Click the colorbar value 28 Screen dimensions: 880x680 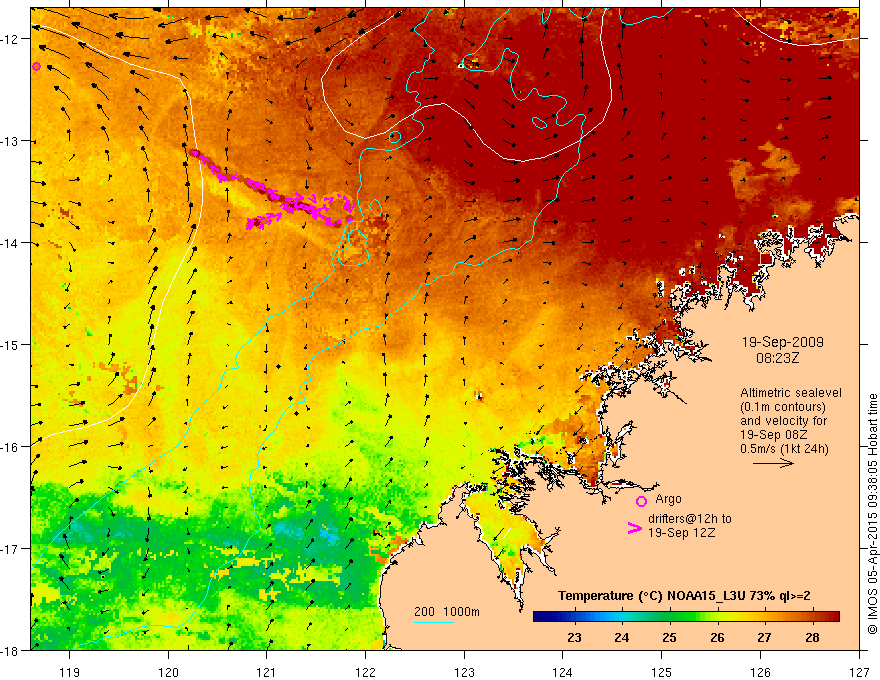812,638
